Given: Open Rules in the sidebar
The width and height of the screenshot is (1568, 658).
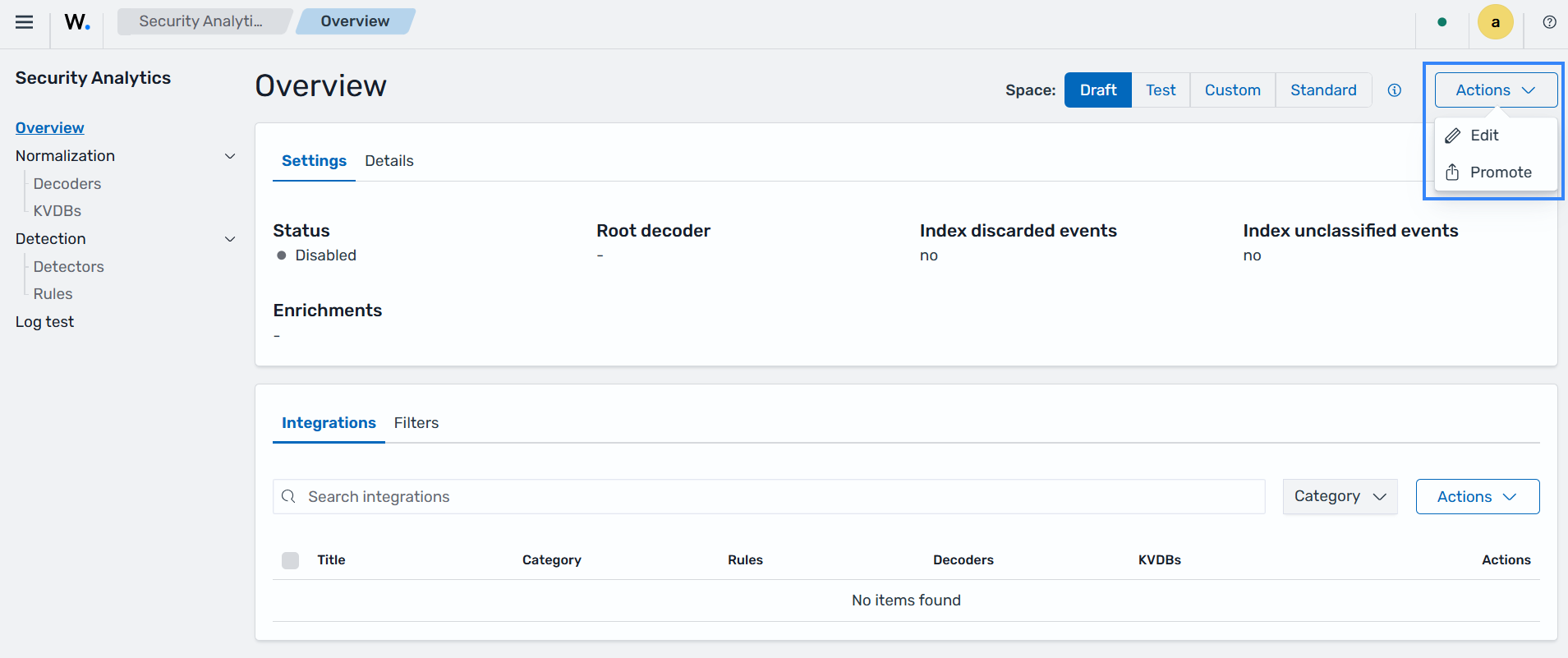Looking at the screenshot, I should tap(53, 294).
